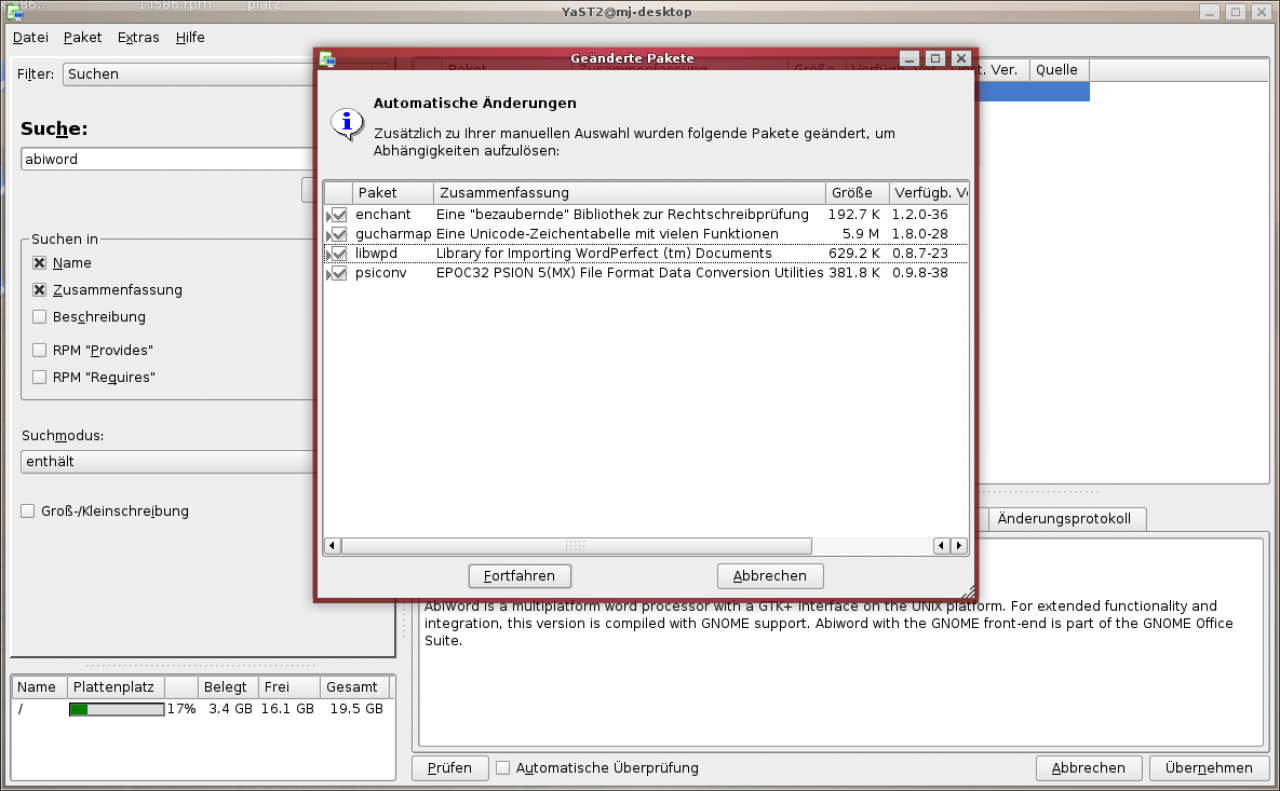Image resolution: width=1280 pixels, height=791 pixels.
Task: Sort by Verfügb. V. column header in dialog
Action: point(929,193)
